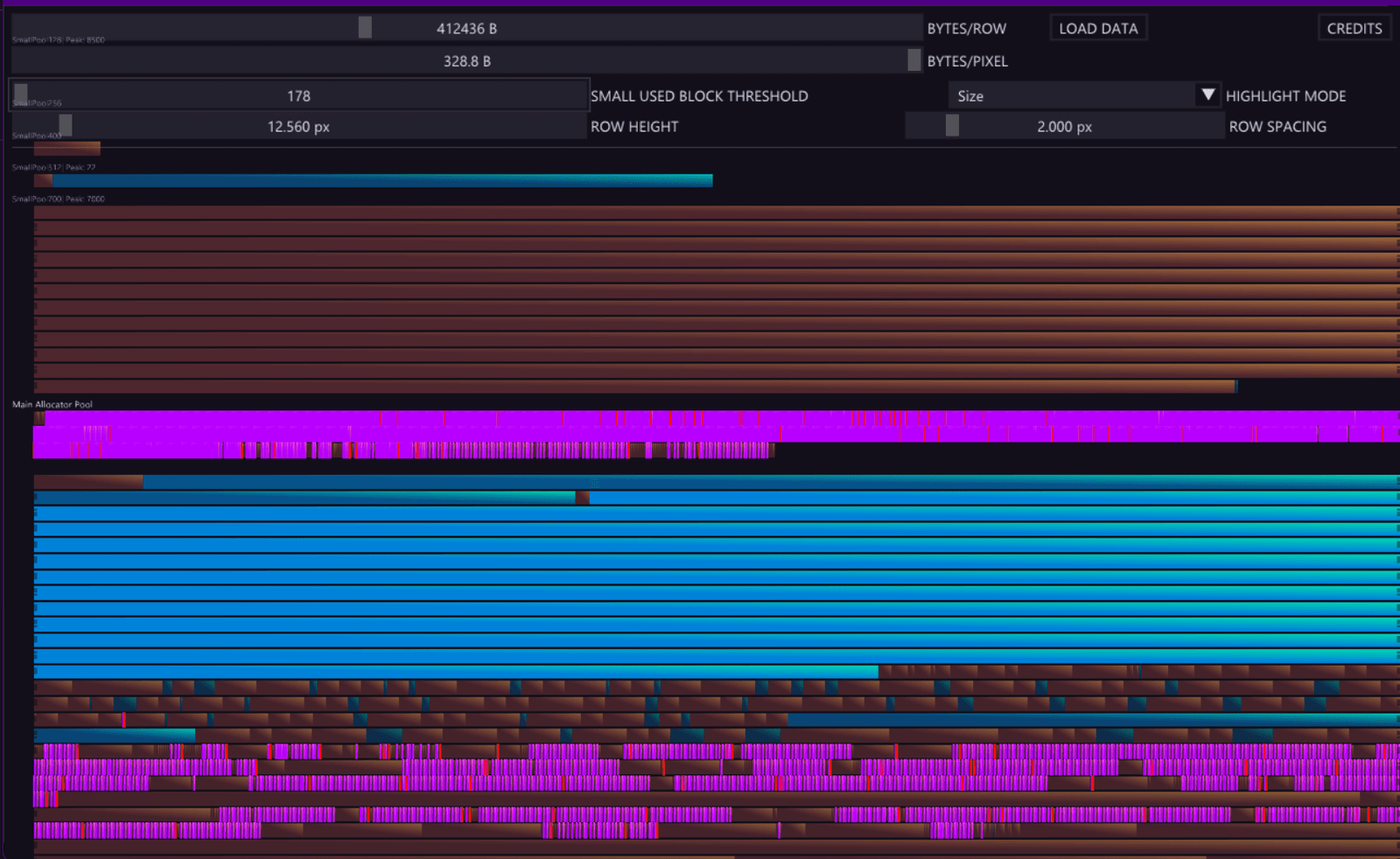
Task: Click the 328.8 B bytes/pixel value
Action: click(x=466, y=61)
